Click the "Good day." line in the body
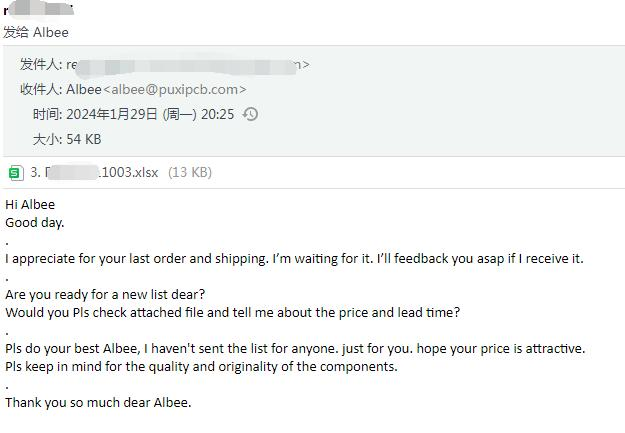 35,222
